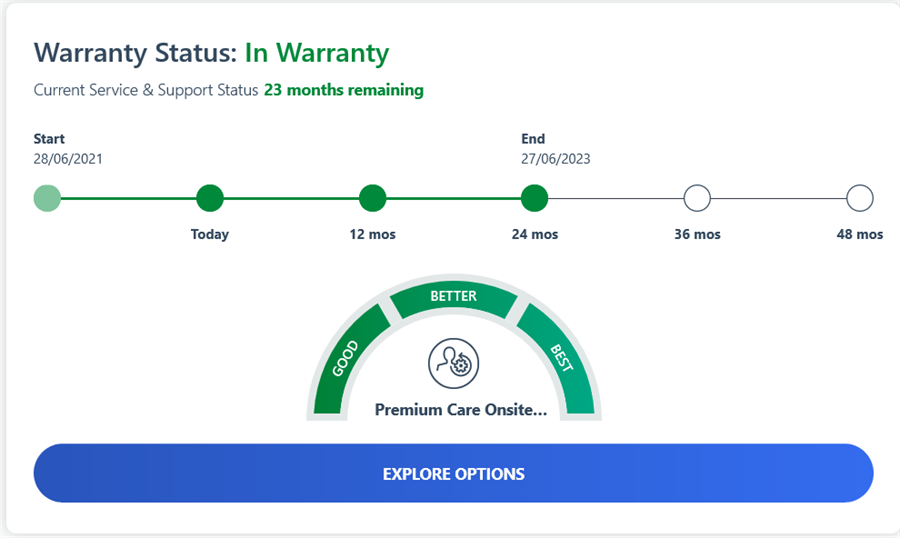Click the 23 months remaining text
This screenshot has width=900, height=538.
pos(344,90)
